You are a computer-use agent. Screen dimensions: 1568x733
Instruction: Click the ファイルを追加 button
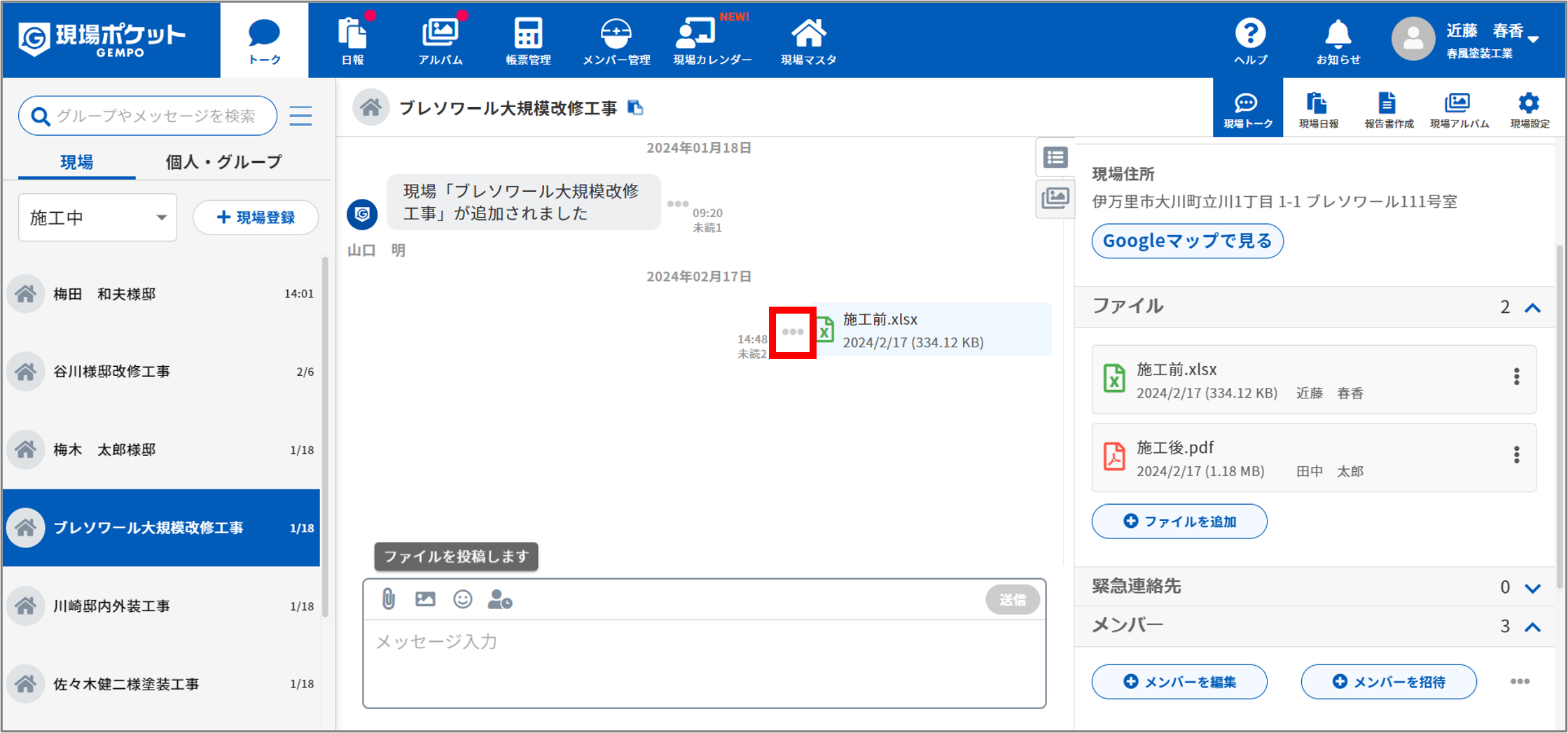(x=1179, y=522)
